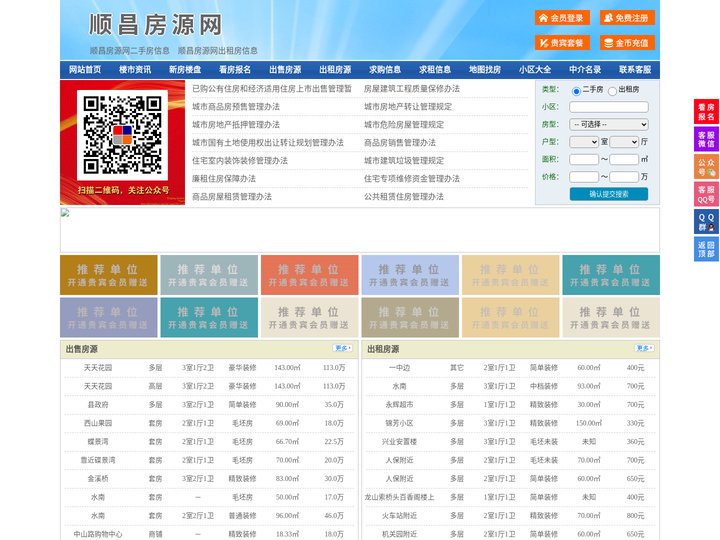
Task: Click the brown 推荐单位 banner tile
Action: pyautogui.click(x=109, y=275)
